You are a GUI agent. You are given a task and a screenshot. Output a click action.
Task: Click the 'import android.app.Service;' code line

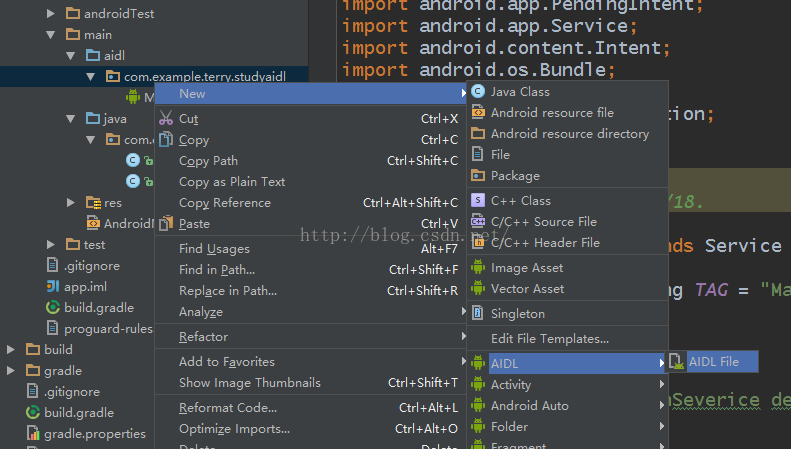490,26
